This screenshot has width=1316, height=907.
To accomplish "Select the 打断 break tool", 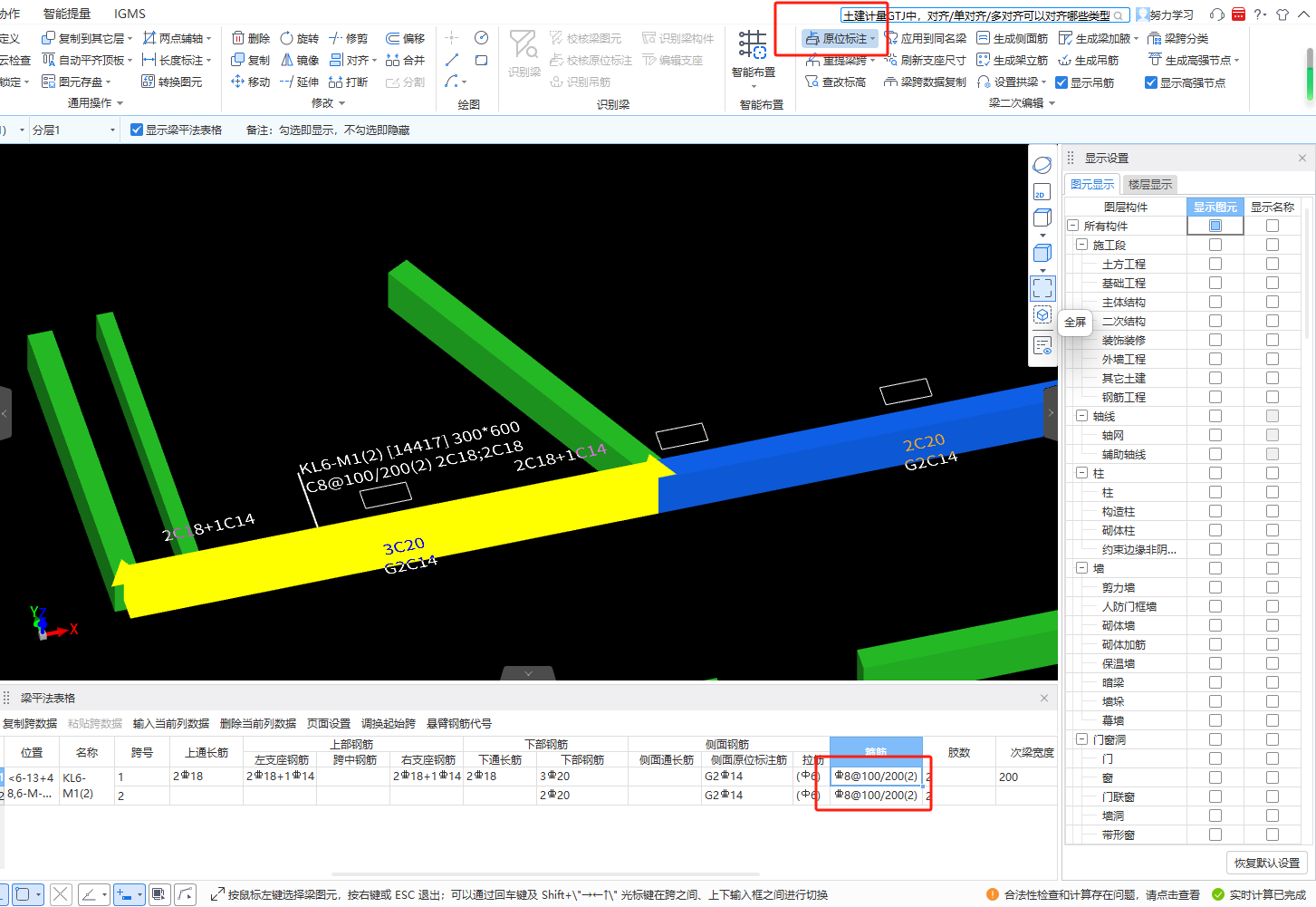I will pos(349,82).
